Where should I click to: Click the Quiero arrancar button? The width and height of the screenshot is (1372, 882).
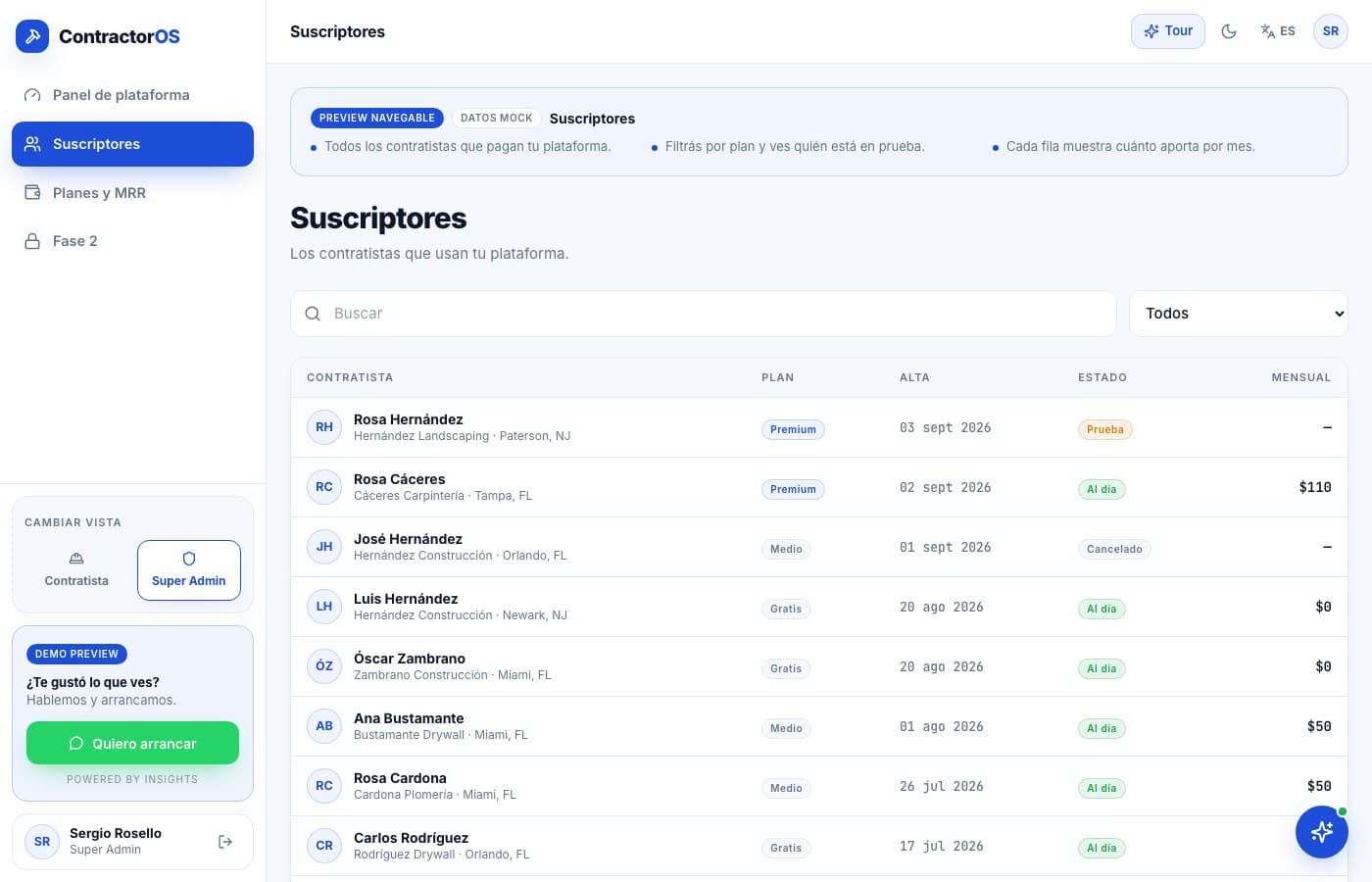pos(132,743)
